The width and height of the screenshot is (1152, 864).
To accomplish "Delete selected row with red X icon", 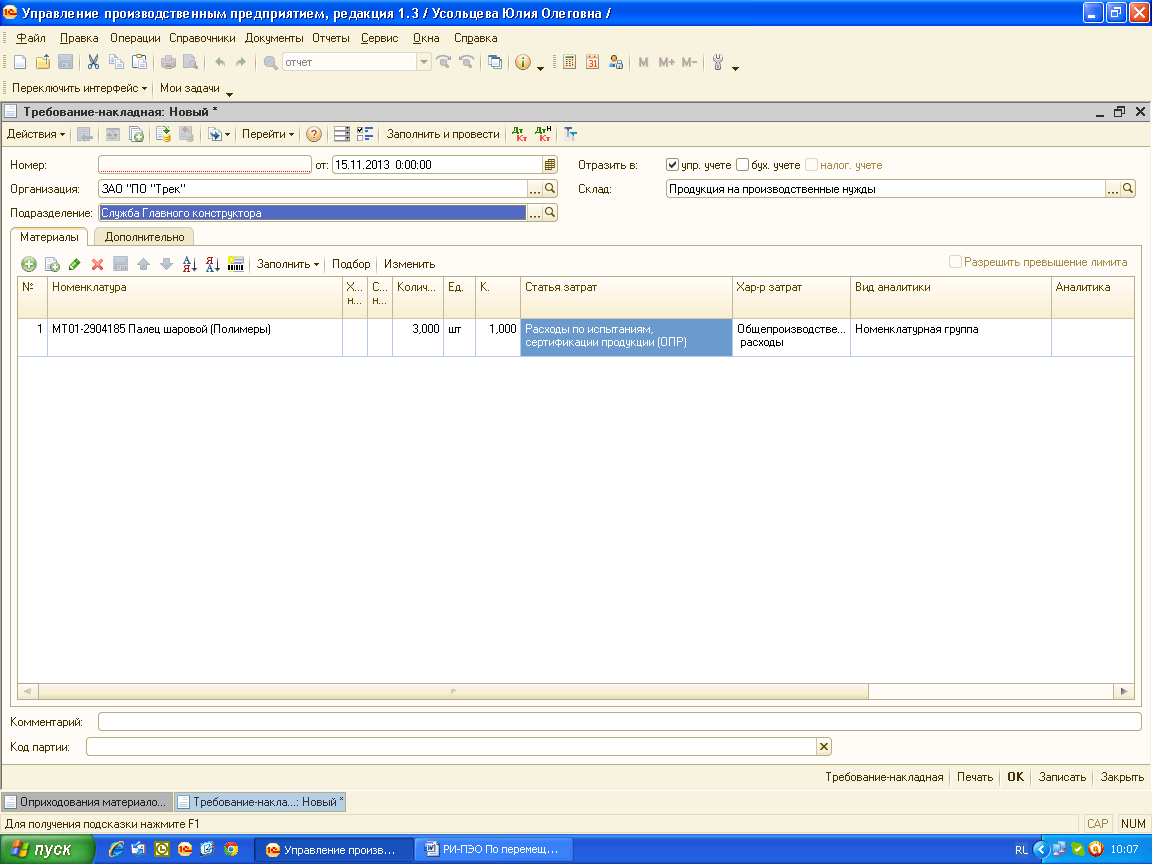I will click(97, 264).
